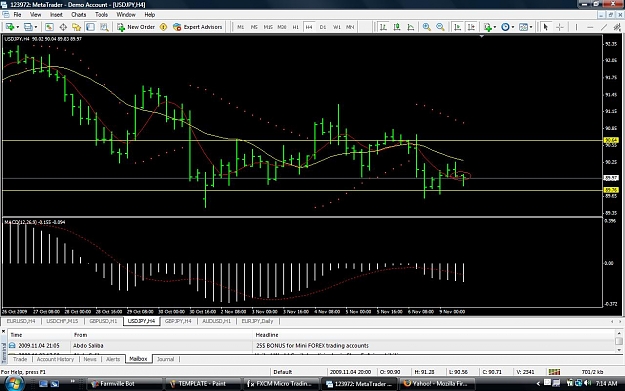
Task: Switch to EURJPY,Daily chart tab
Action: 257,321
